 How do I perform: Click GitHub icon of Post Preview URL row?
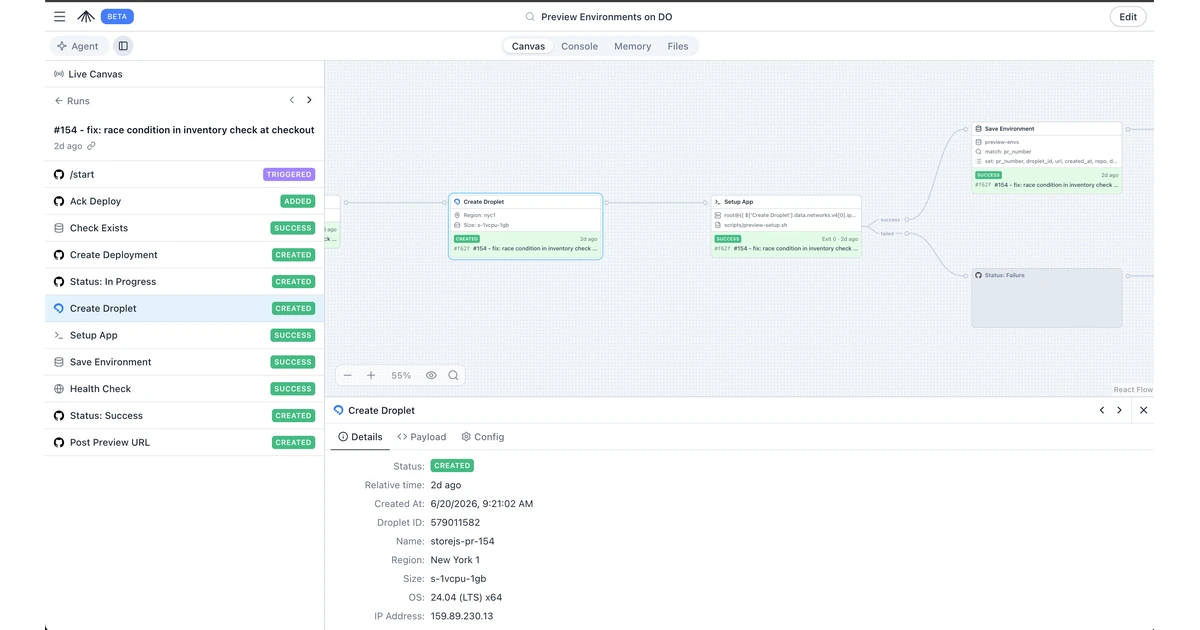tap(59, 442)
